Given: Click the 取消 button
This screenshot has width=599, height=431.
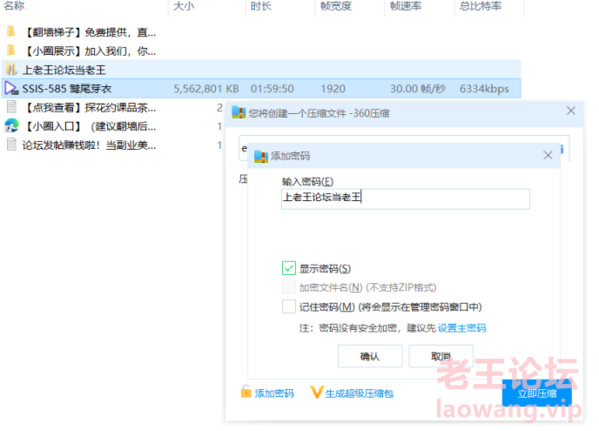Looking at the screenshot, I should [x=441, y=356].
